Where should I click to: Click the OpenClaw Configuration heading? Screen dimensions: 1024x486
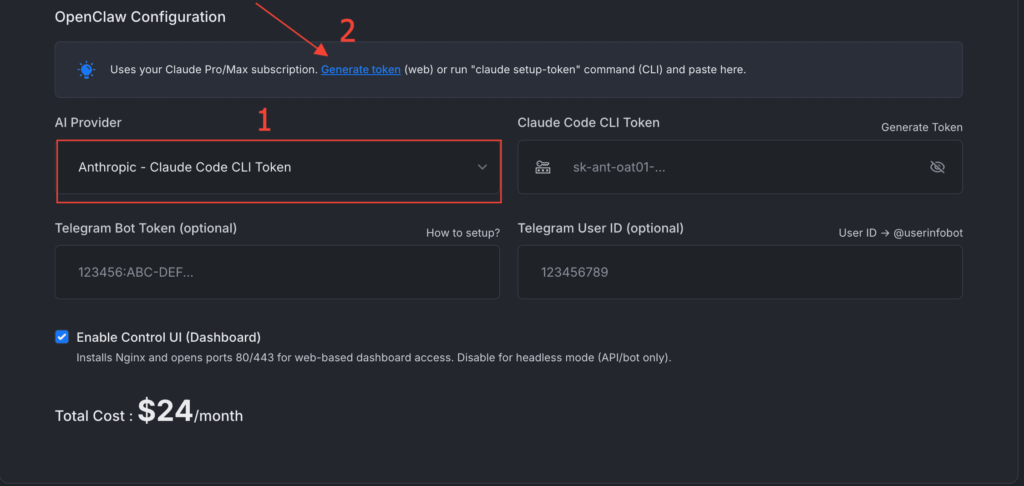click(x=140, y=17)
